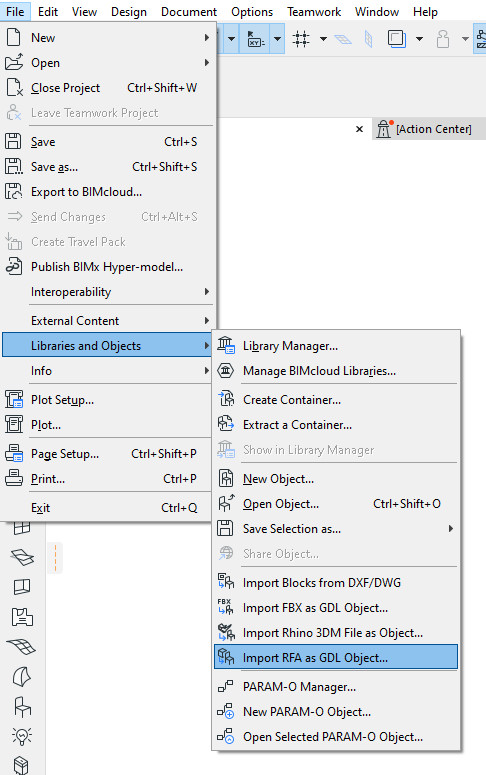The image size is (486, 775).
Task: Click the Save Selection as floppy icon
Action: point(225,528)
